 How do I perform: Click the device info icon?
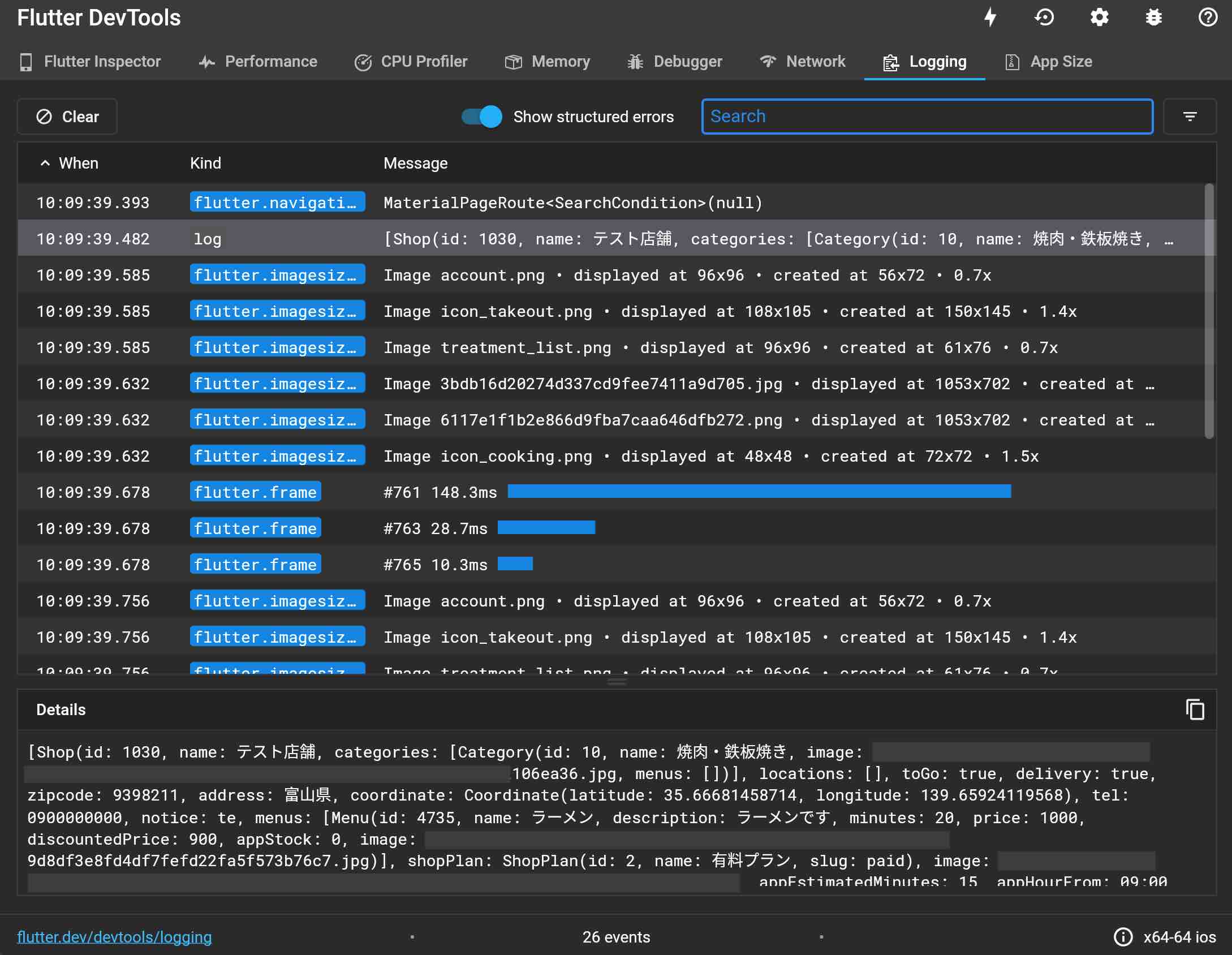click(1123, 937)
